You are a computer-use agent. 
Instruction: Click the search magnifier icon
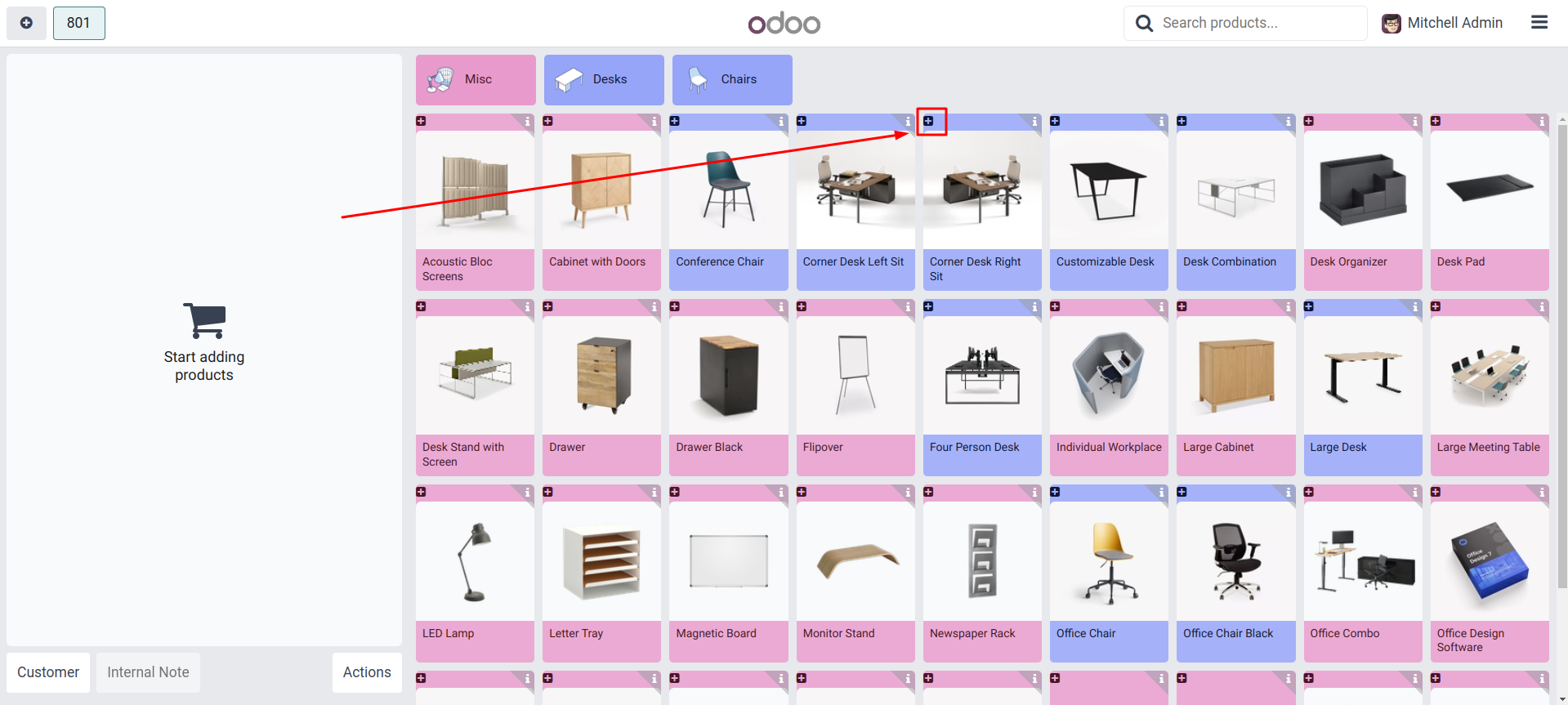click(x=1144, y=23)
